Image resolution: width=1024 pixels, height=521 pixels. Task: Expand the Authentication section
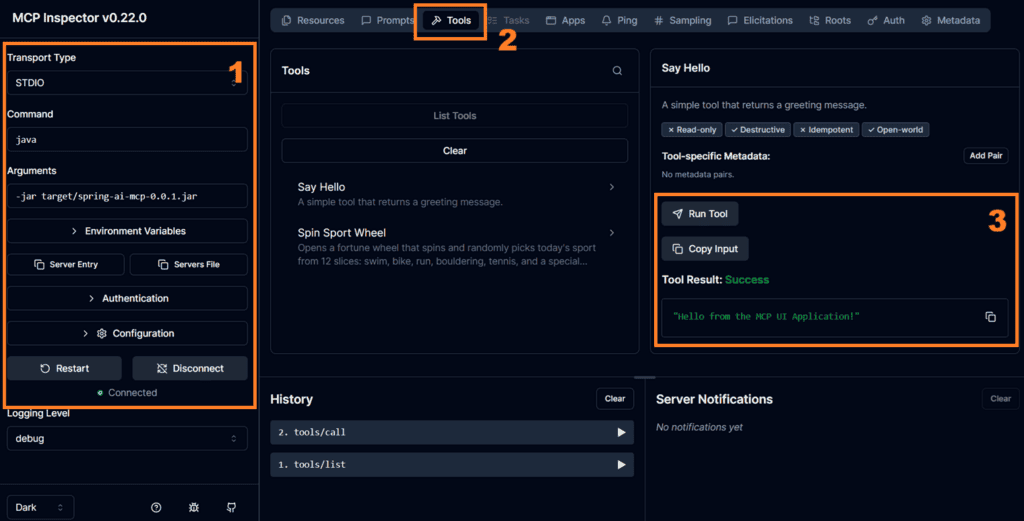point(127,298)
